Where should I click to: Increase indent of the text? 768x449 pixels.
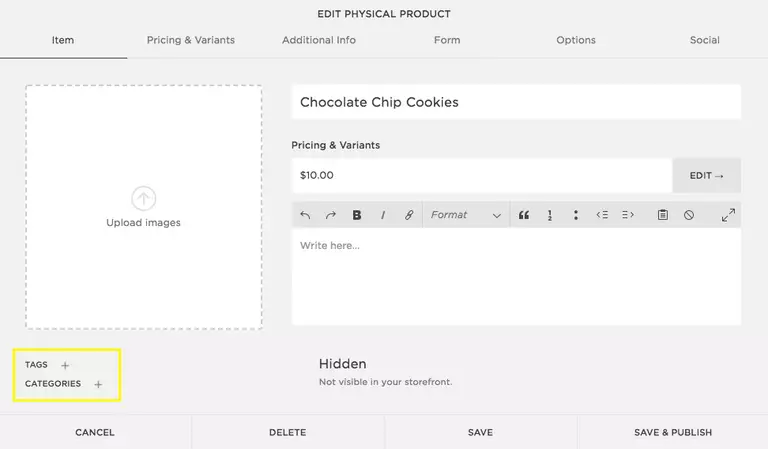pyautogui.click(x=628, y=215)
